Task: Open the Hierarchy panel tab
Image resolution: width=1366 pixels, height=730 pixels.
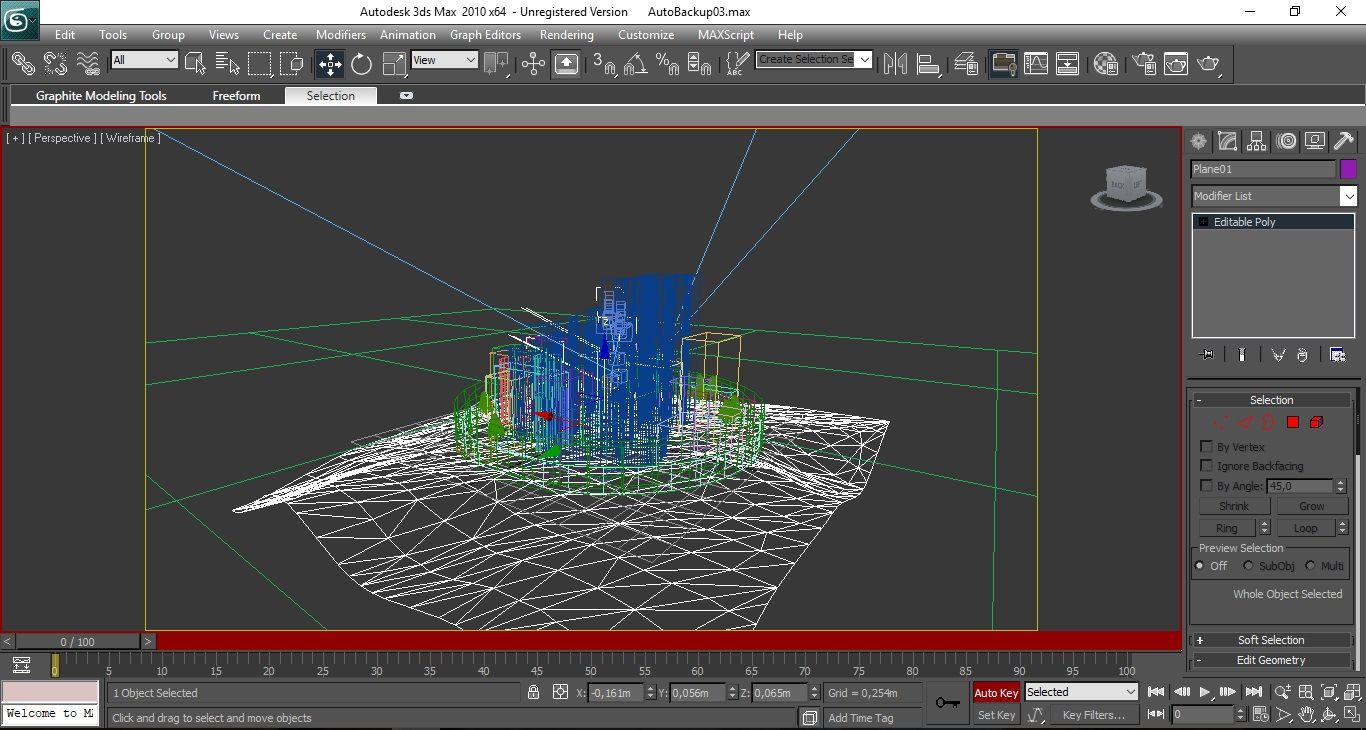Action: pyautogui.click(x=1257, y=141)
